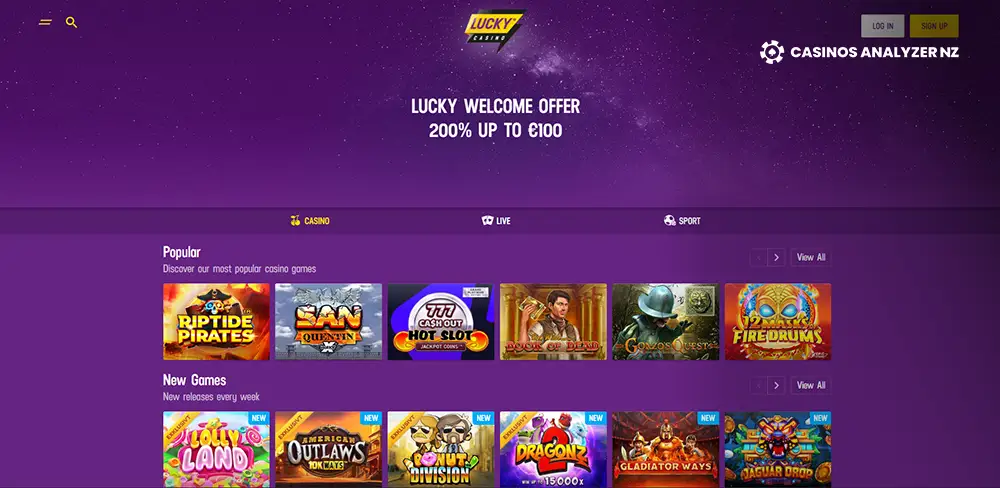1000x488 pixels.
Task: Click the Log In button
Action: click(883, 26)
